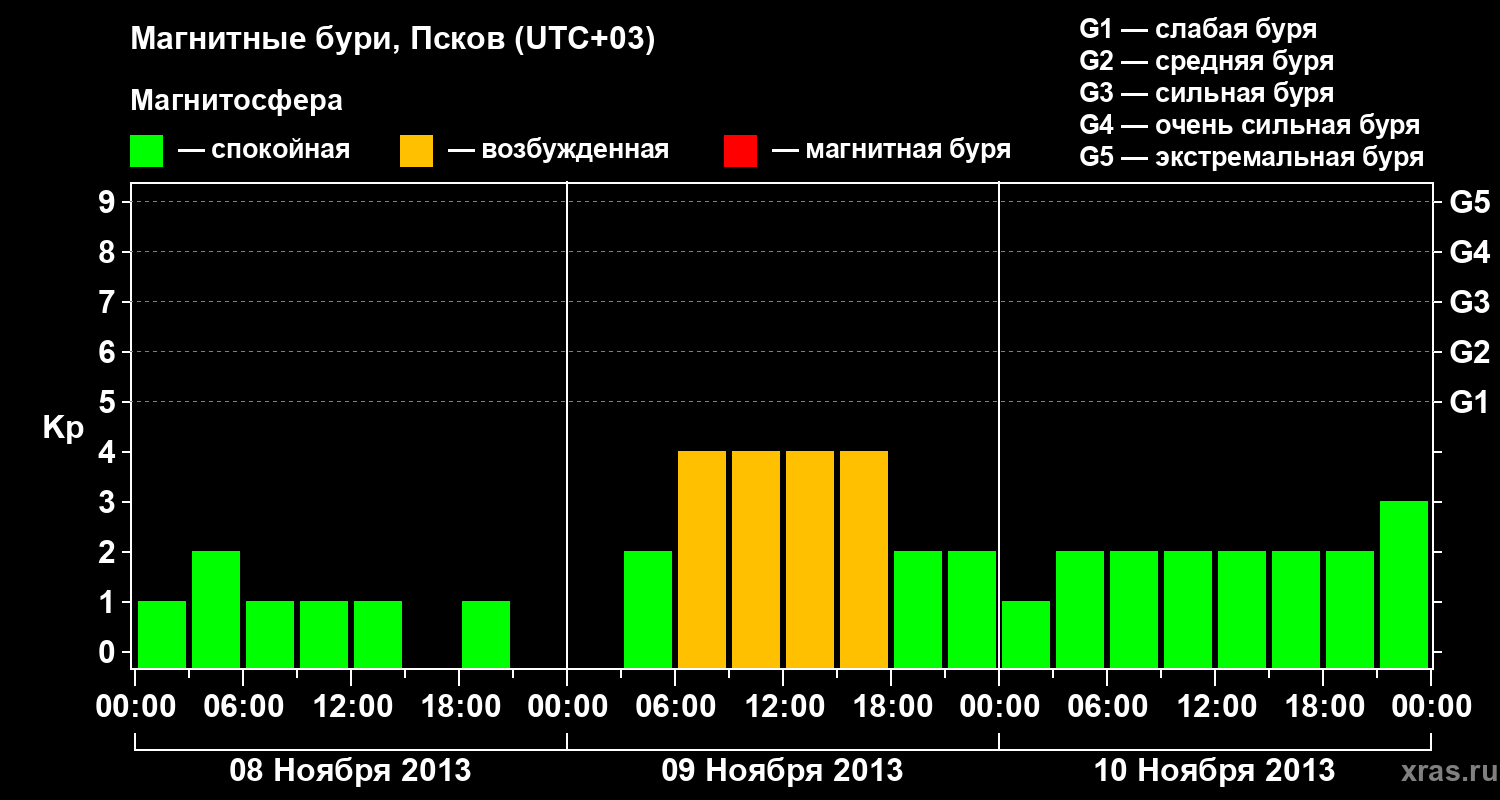The width and height of the screenshot is (1500, 800).
Task: Click the Kp 2 bar at 03:00–06:00 on 08 Ноября
Action: click(x=216, y=609)
